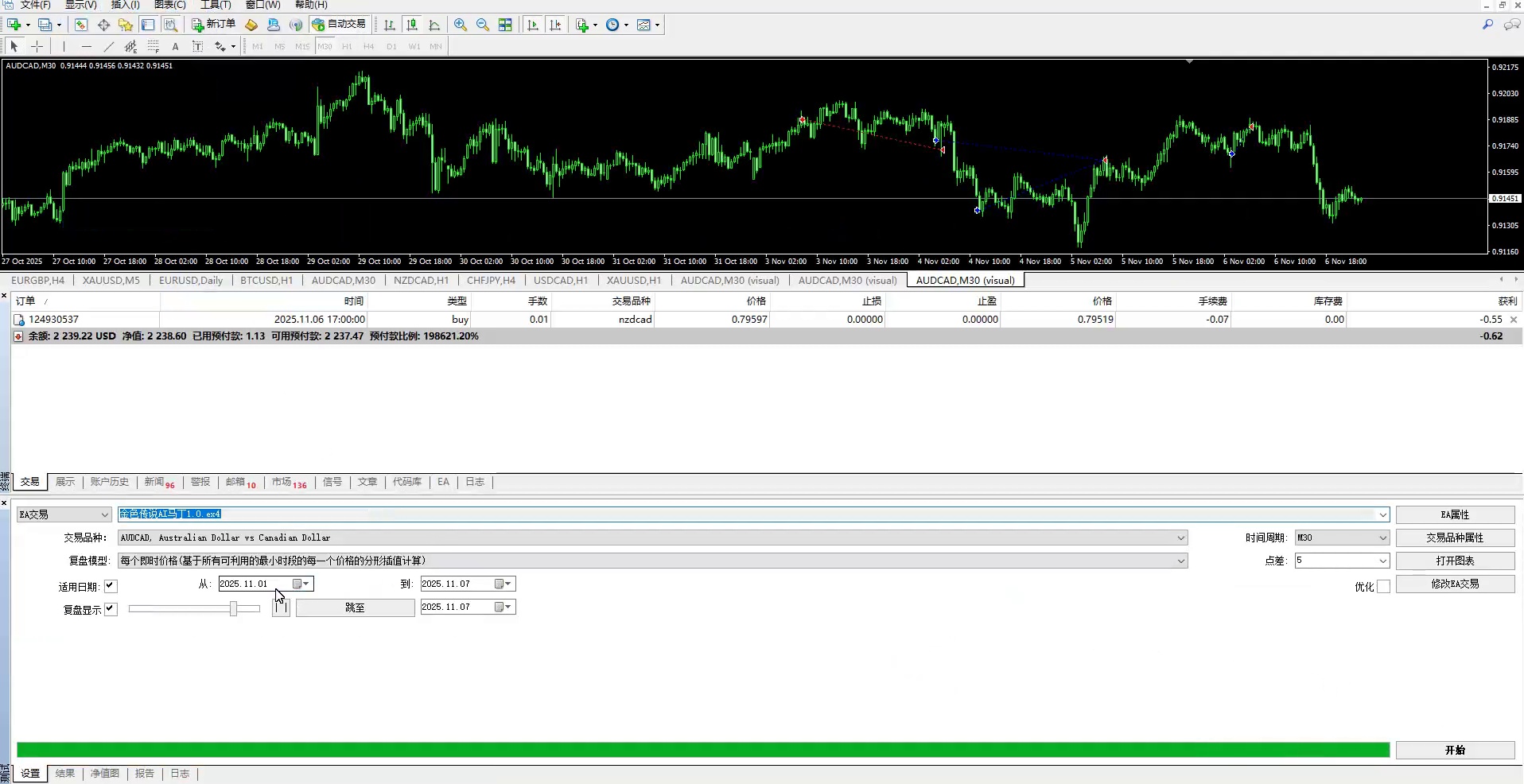Select the horizontal line drawing tool

coord(87,46)
